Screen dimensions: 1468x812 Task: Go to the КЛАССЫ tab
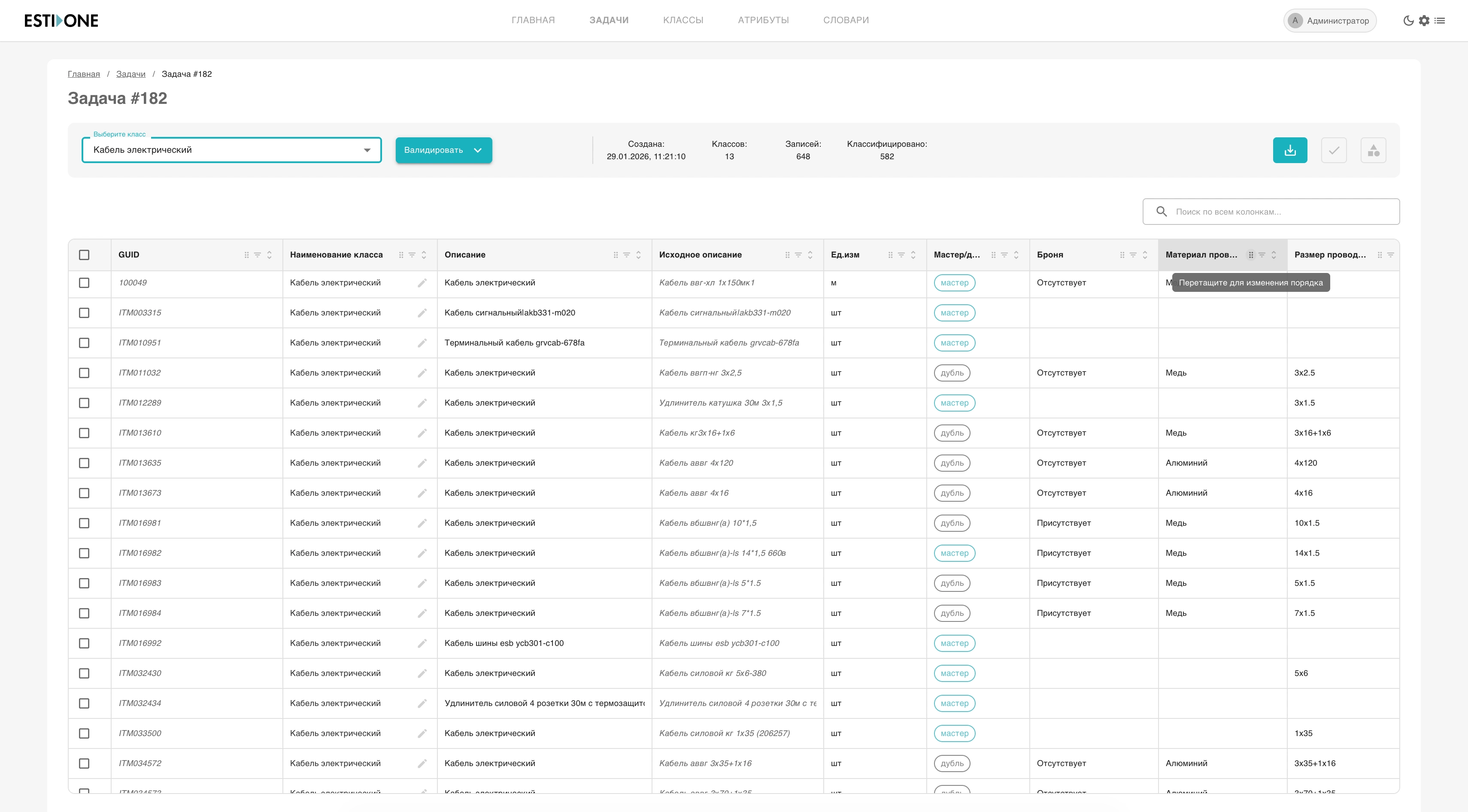683,21
